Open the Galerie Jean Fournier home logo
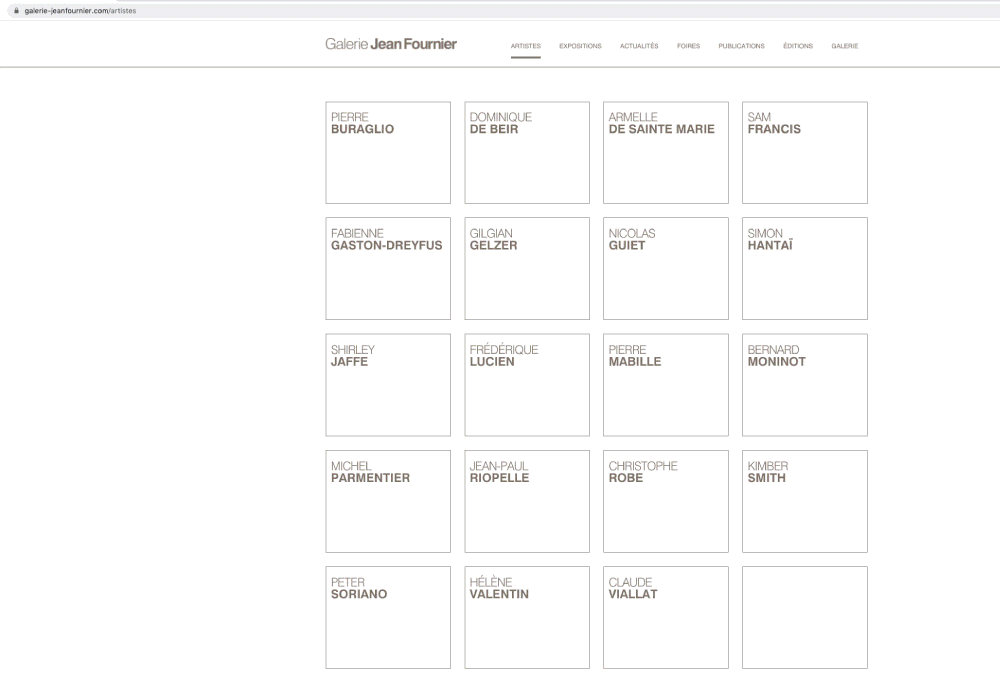The image size is (1000, 700). pyautogui.click(x=391, y=44)
